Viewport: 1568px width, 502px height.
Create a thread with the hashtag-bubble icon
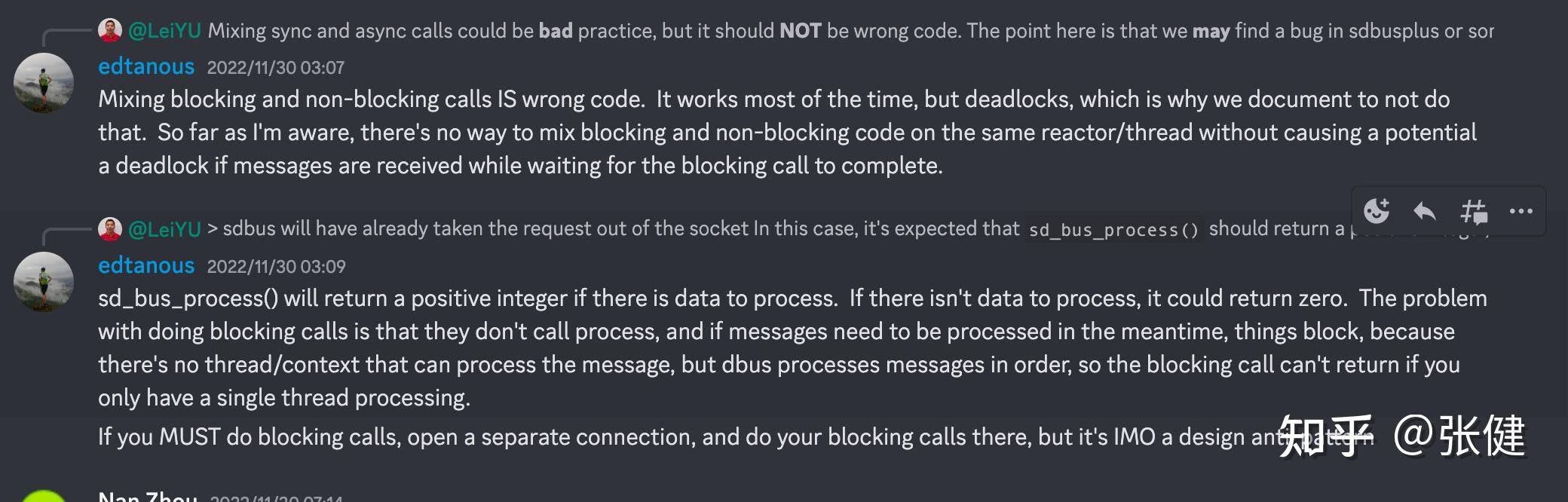click(1474, 212)
